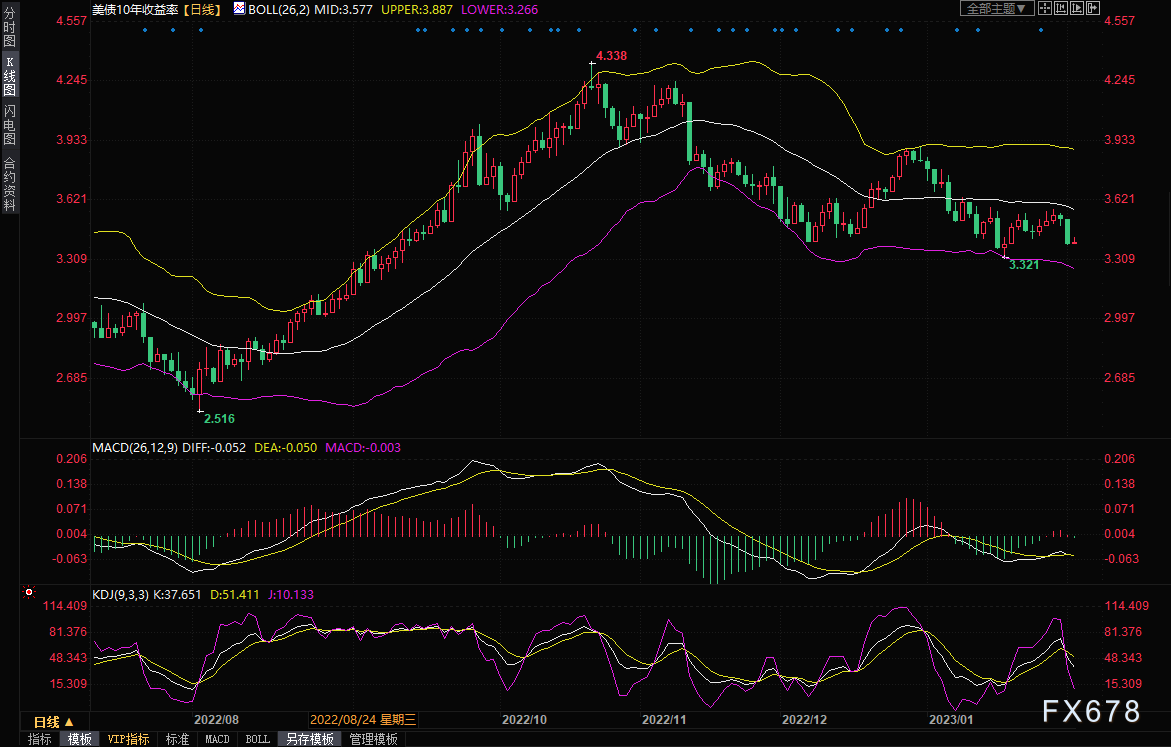Click the jump-to-start chart icon
1171x747 pixels.
(1060, 8)
